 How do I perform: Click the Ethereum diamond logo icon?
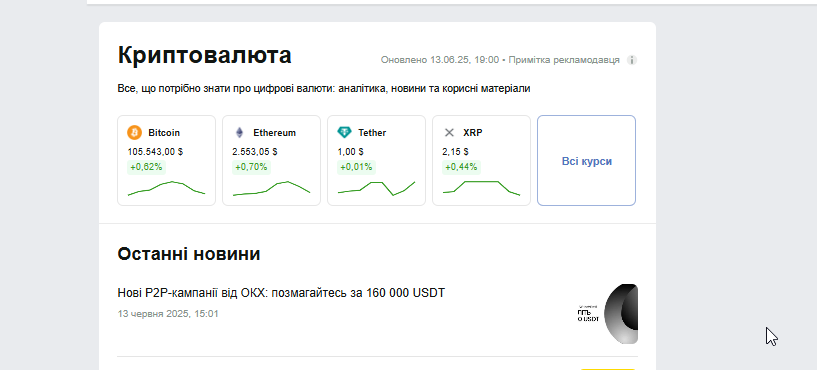pos(240,132)
